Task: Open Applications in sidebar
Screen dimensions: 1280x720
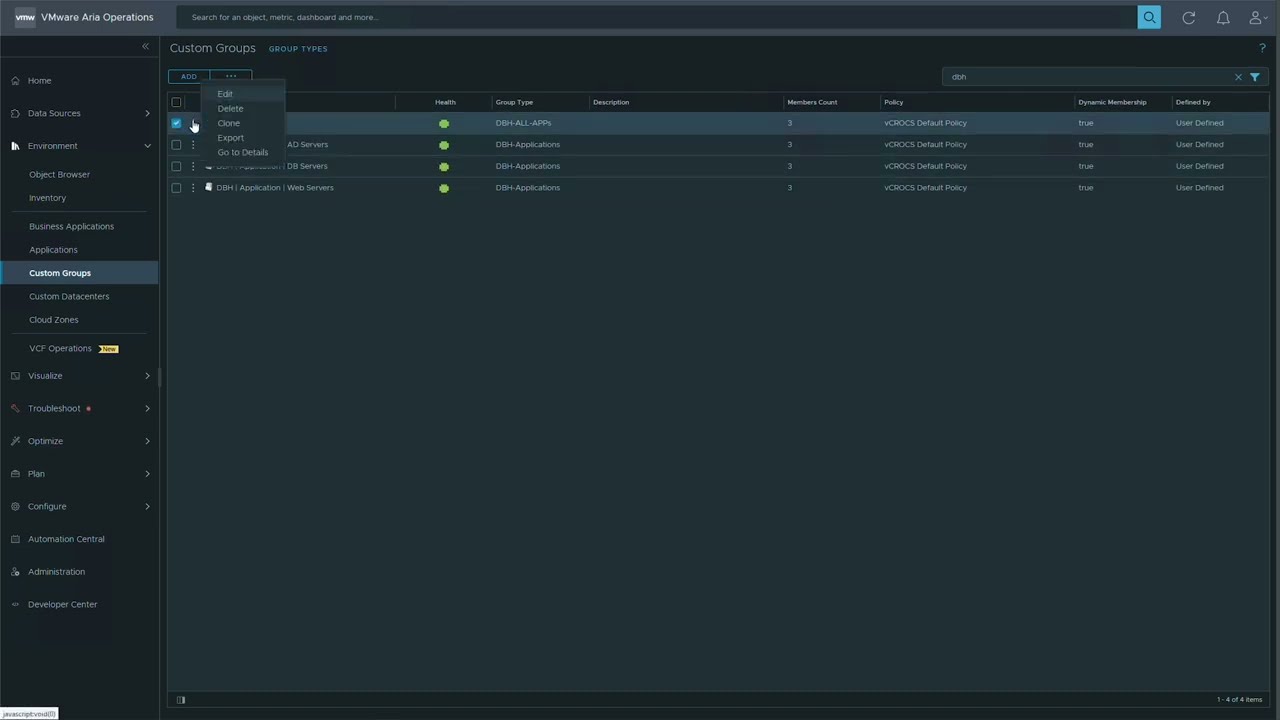Action: 53,250
